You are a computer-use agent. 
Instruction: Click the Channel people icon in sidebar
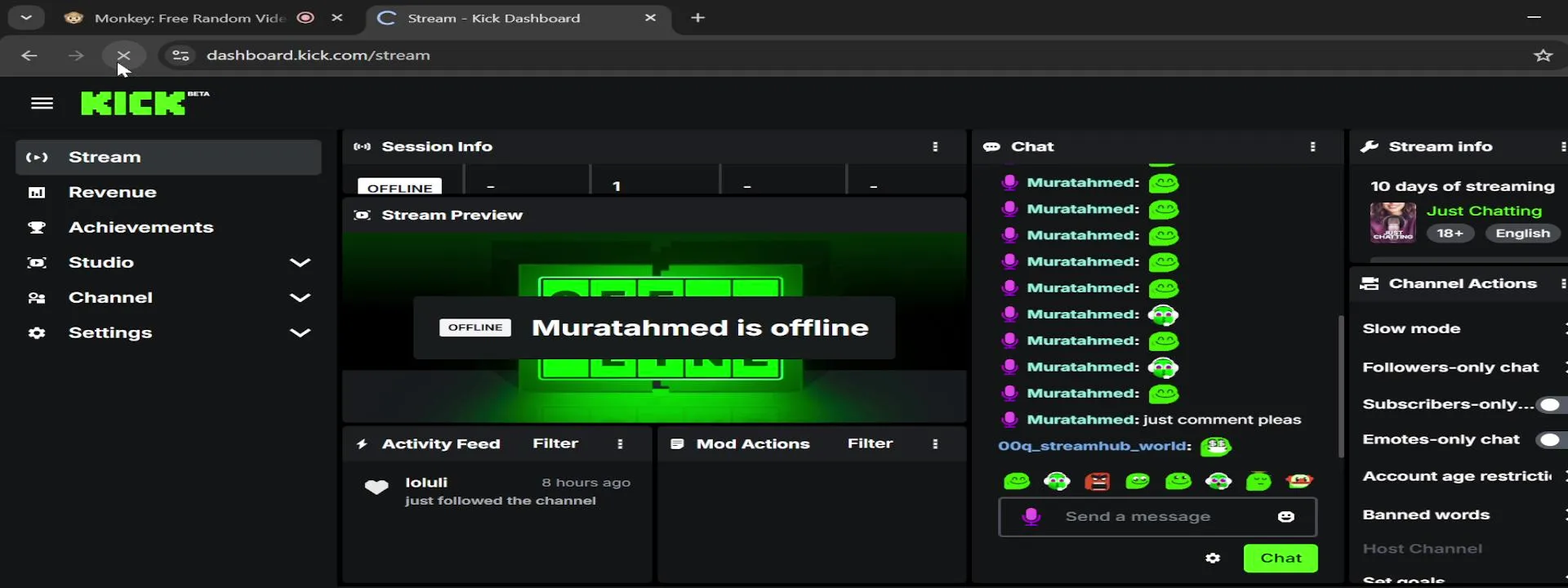click(37, 298)
